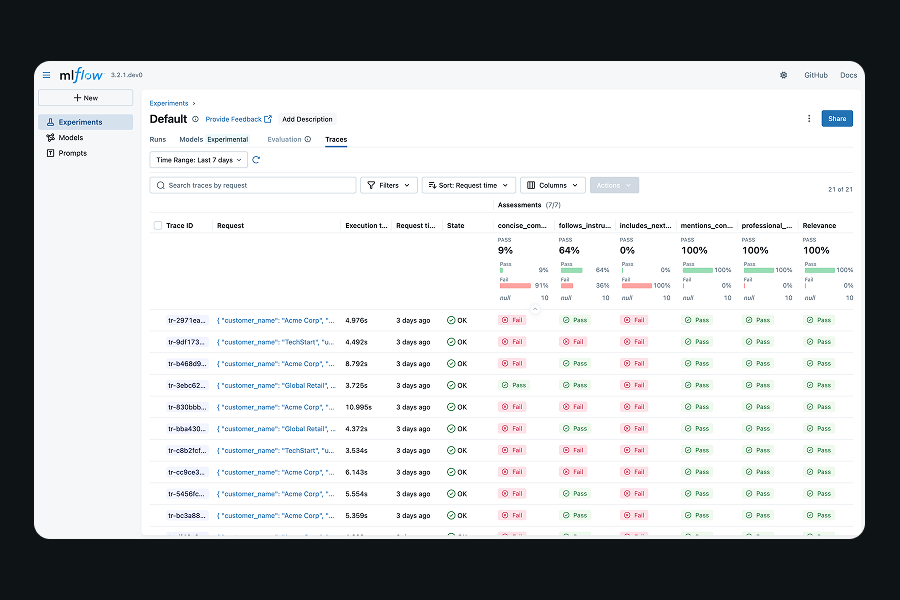The height and width of the screenshot is (600, 900).
Task: Switch to the Runs tab
Action: click(x=157, y=139)
